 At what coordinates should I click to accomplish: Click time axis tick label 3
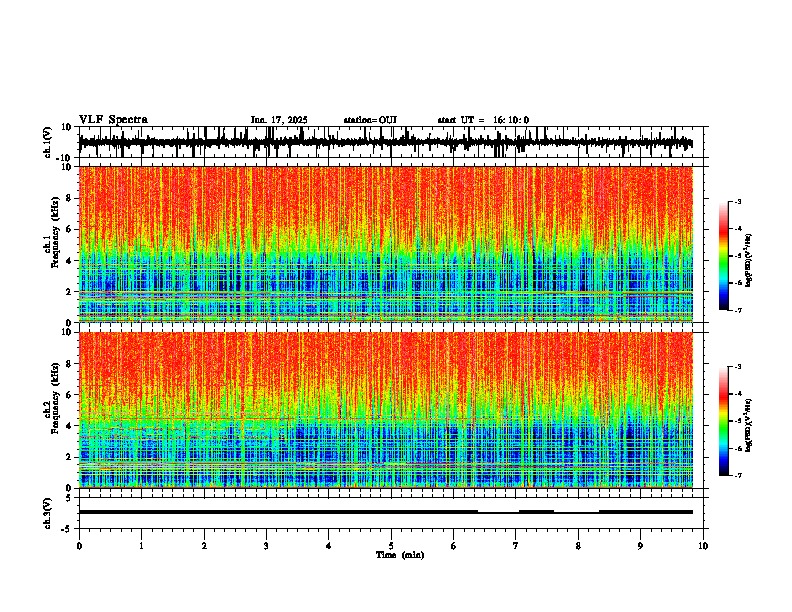(266, 546)
